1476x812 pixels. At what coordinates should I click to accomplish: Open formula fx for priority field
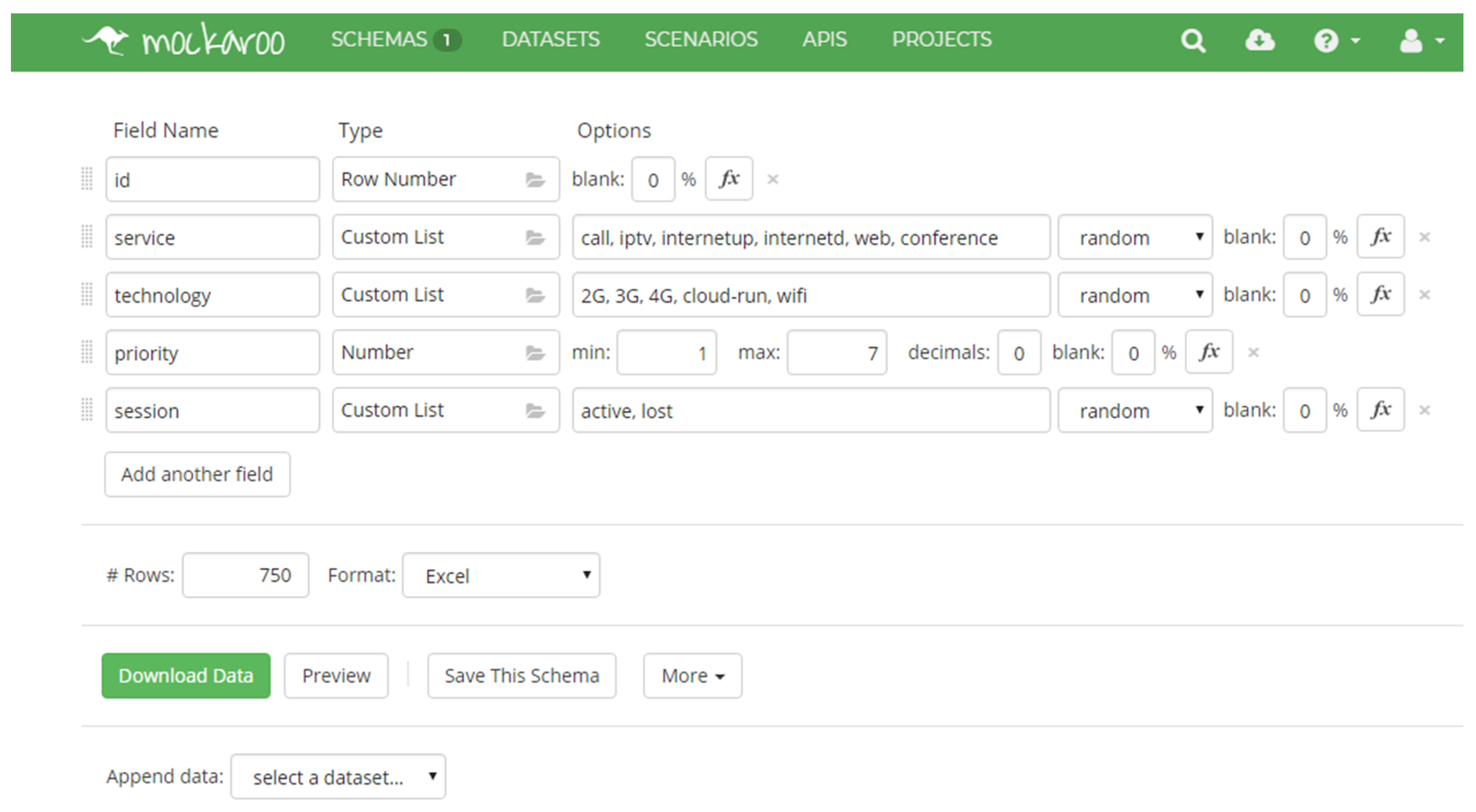point(1208,352)
